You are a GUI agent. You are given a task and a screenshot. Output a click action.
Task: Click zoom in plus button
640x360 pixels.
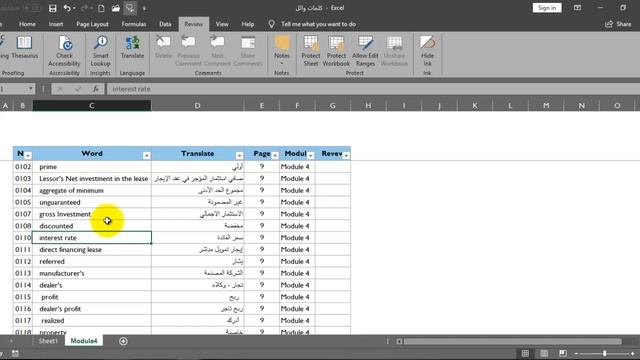point(633,353)
